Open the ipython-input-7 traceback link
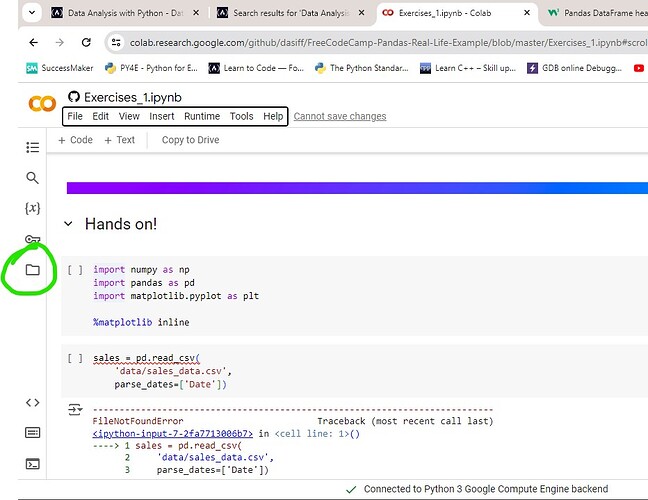The image size is (648, 500). (x=173, y=433)
